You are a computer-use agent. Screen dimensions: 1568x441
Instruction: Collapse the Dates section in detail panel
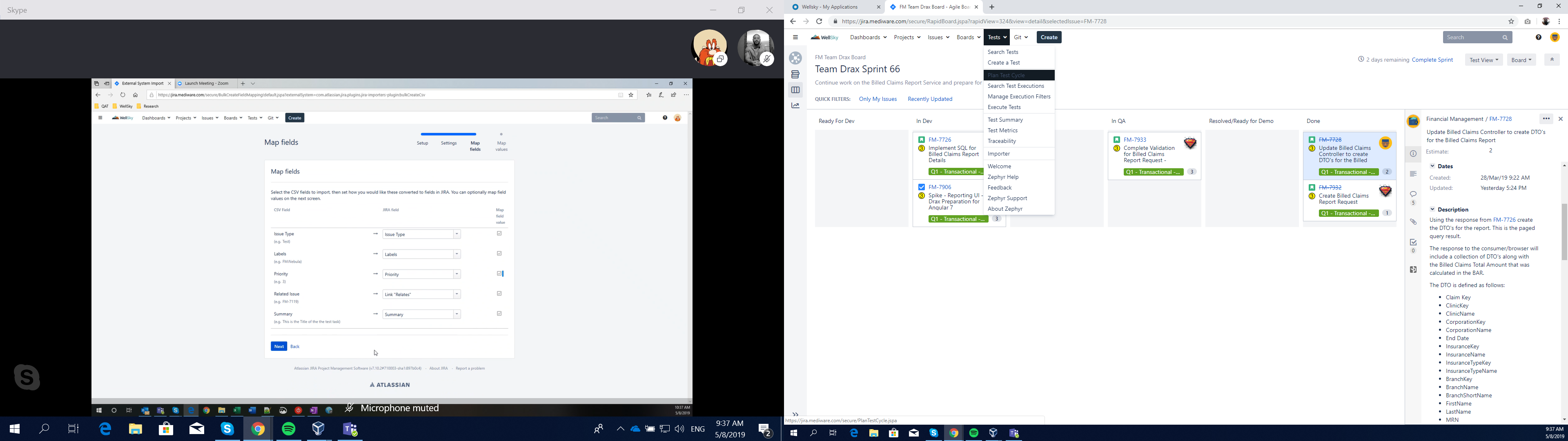[1433, 166]
